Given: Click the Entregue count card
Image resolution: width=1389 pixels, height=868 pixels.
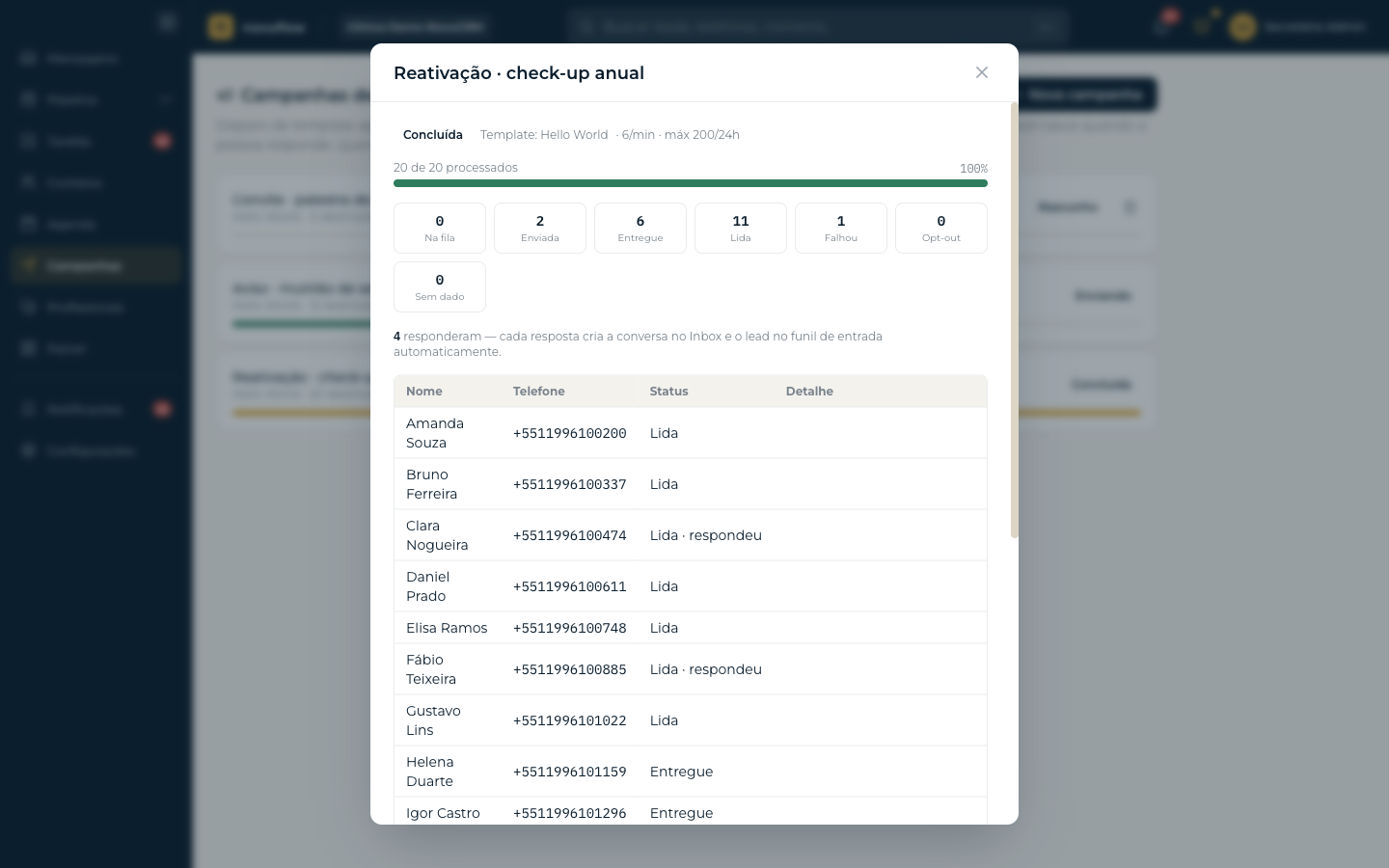Looking at the screenshot, I should [640, 229].
